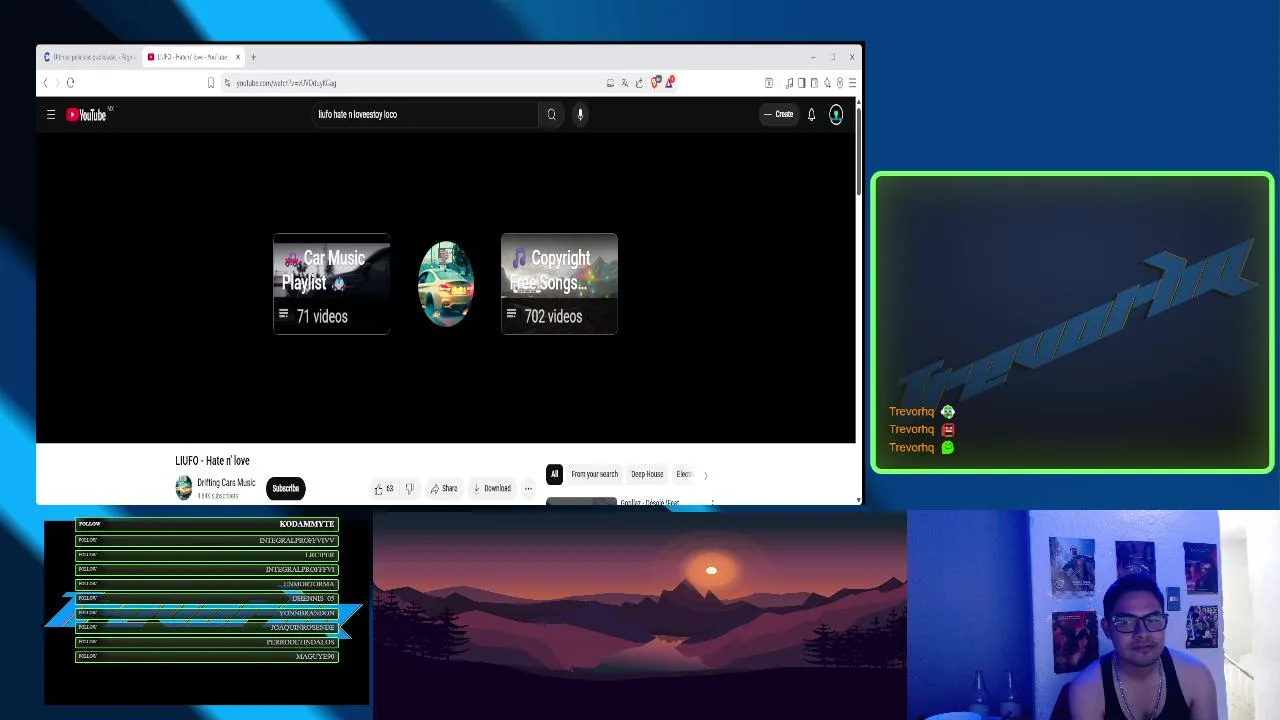This screenshot has width=1280, height=720.
Task: Click follower name KODAMMYTE
Action: tap(307, 524)
